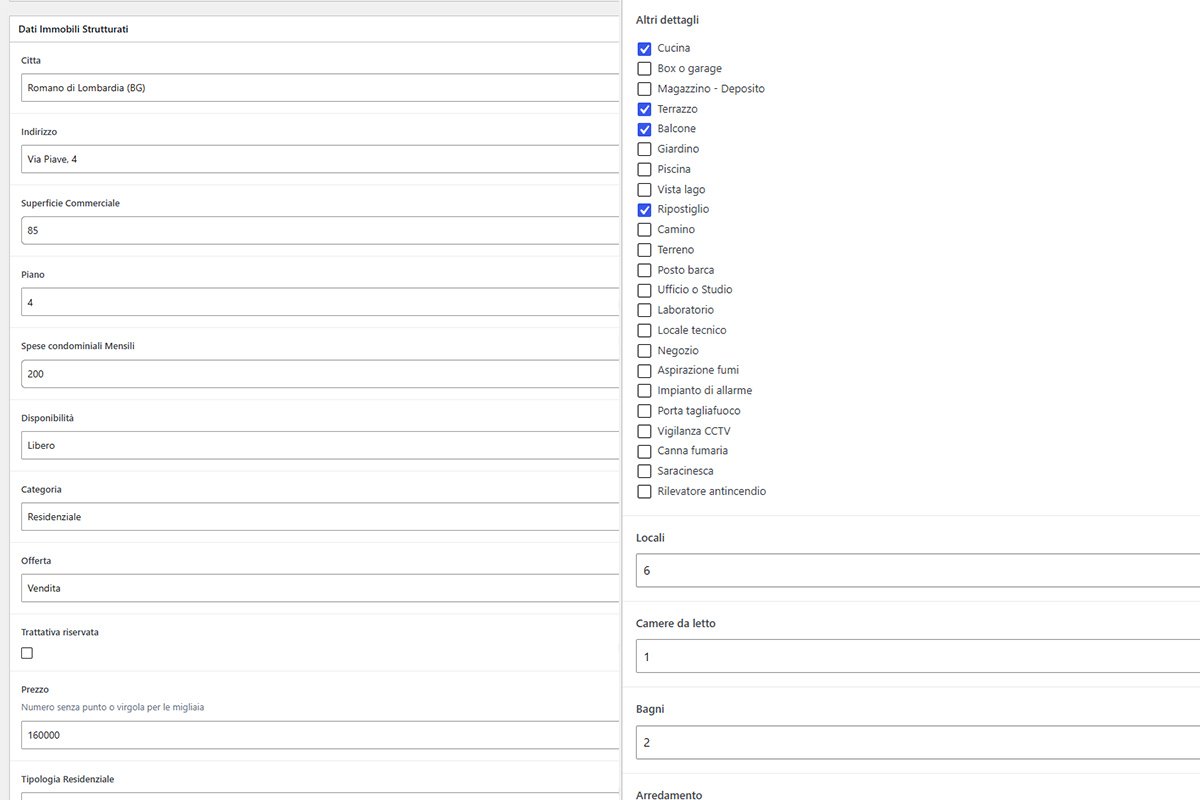Click the Arredamento label
Image resolution: width=1200 pixels, height=800 pixels.
pos(669,795)
